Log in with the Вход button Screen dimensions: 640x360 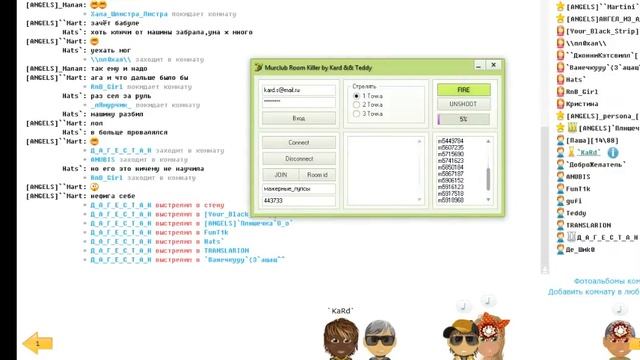(x=299, y=118)
